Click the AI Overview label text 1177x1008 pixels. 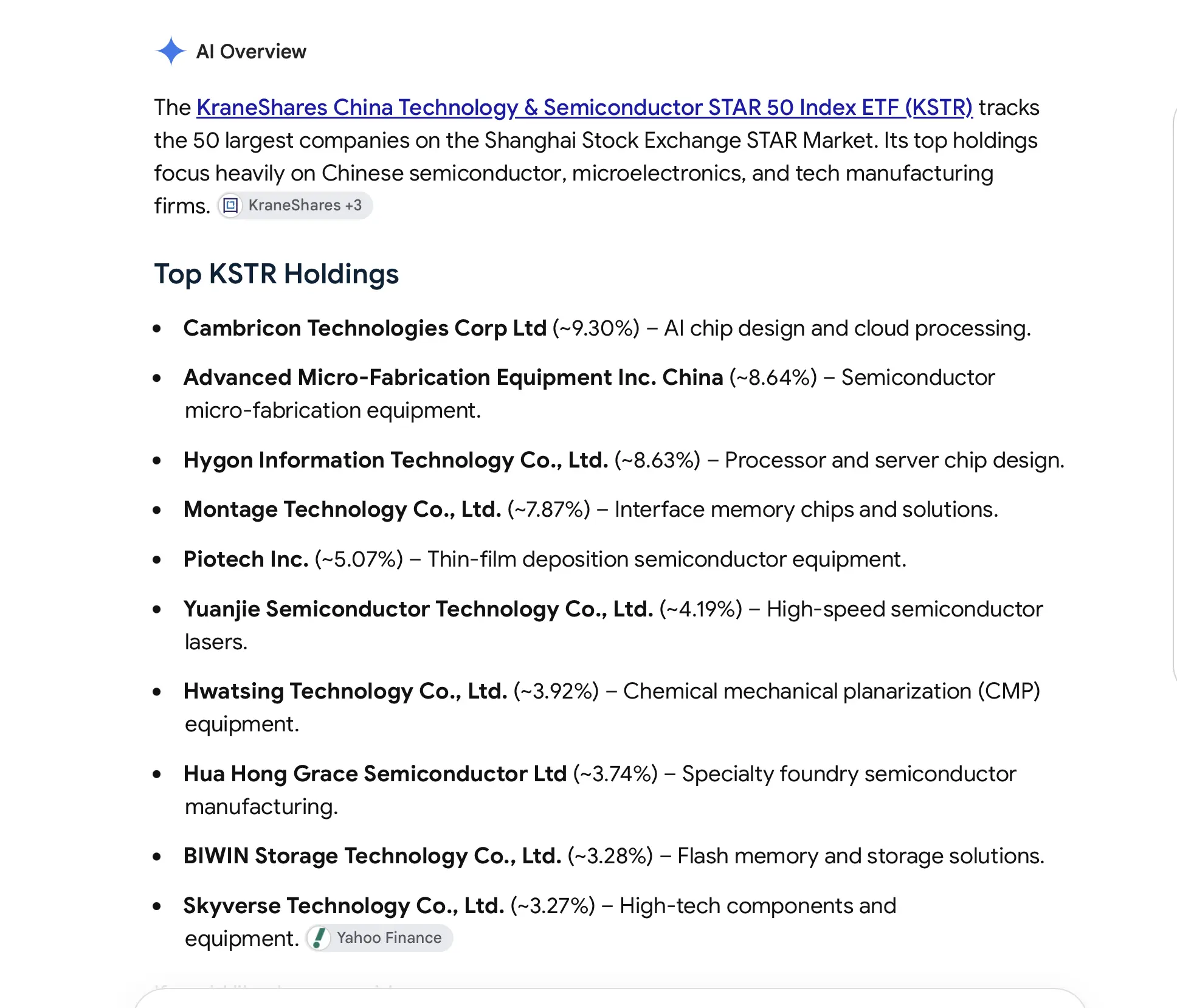click(x=251, y=52)
